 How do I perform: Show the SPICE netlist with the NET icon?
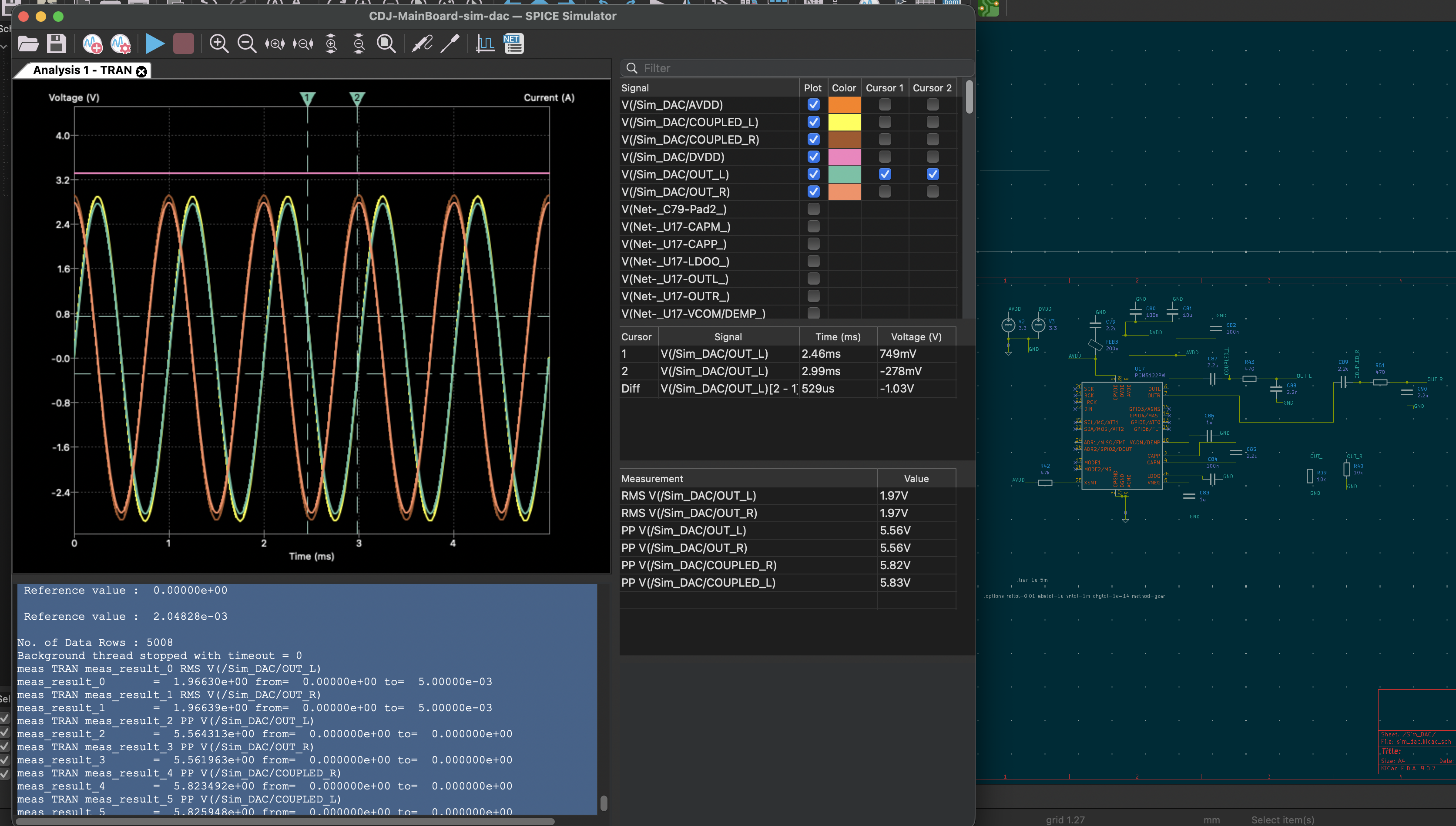coord(513,44)
